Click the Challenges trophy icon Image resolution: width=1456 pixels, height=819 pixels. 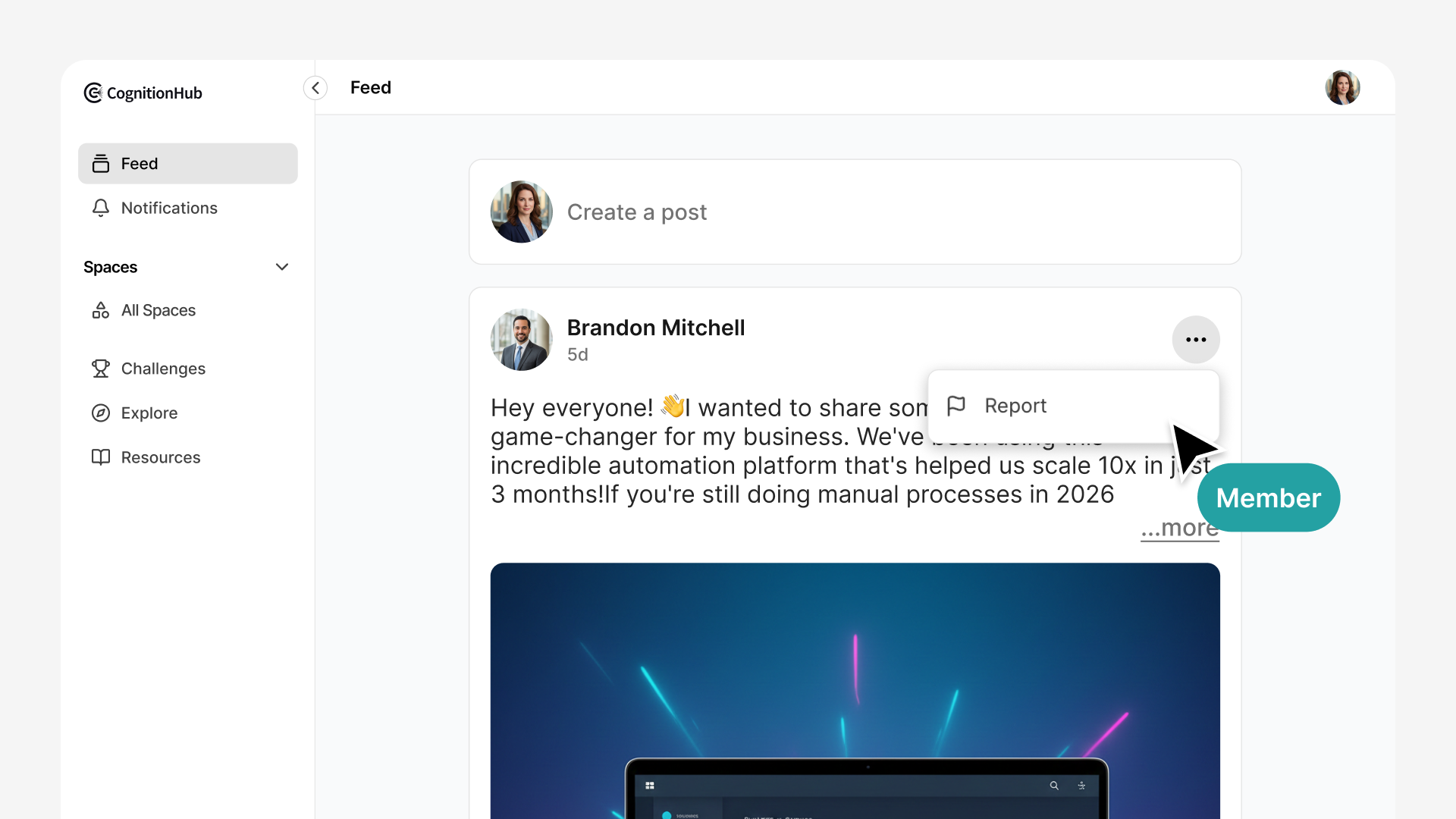coord(101,369)
